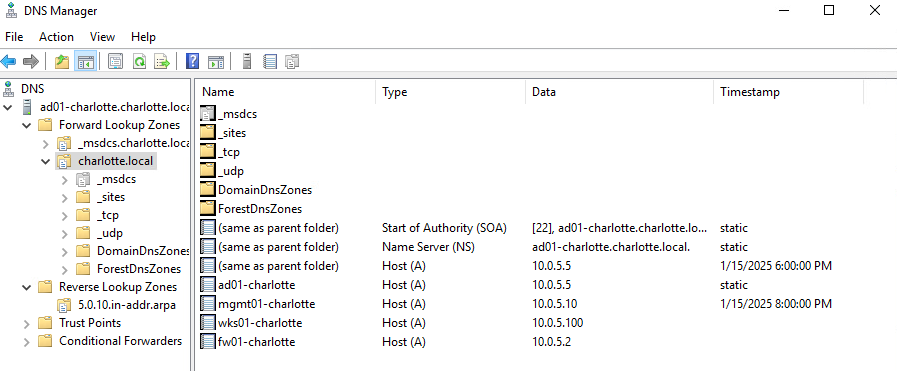Click the Export List toolbar icon
This screenshot has height=371, width=897.
click(x=162, y=62)
